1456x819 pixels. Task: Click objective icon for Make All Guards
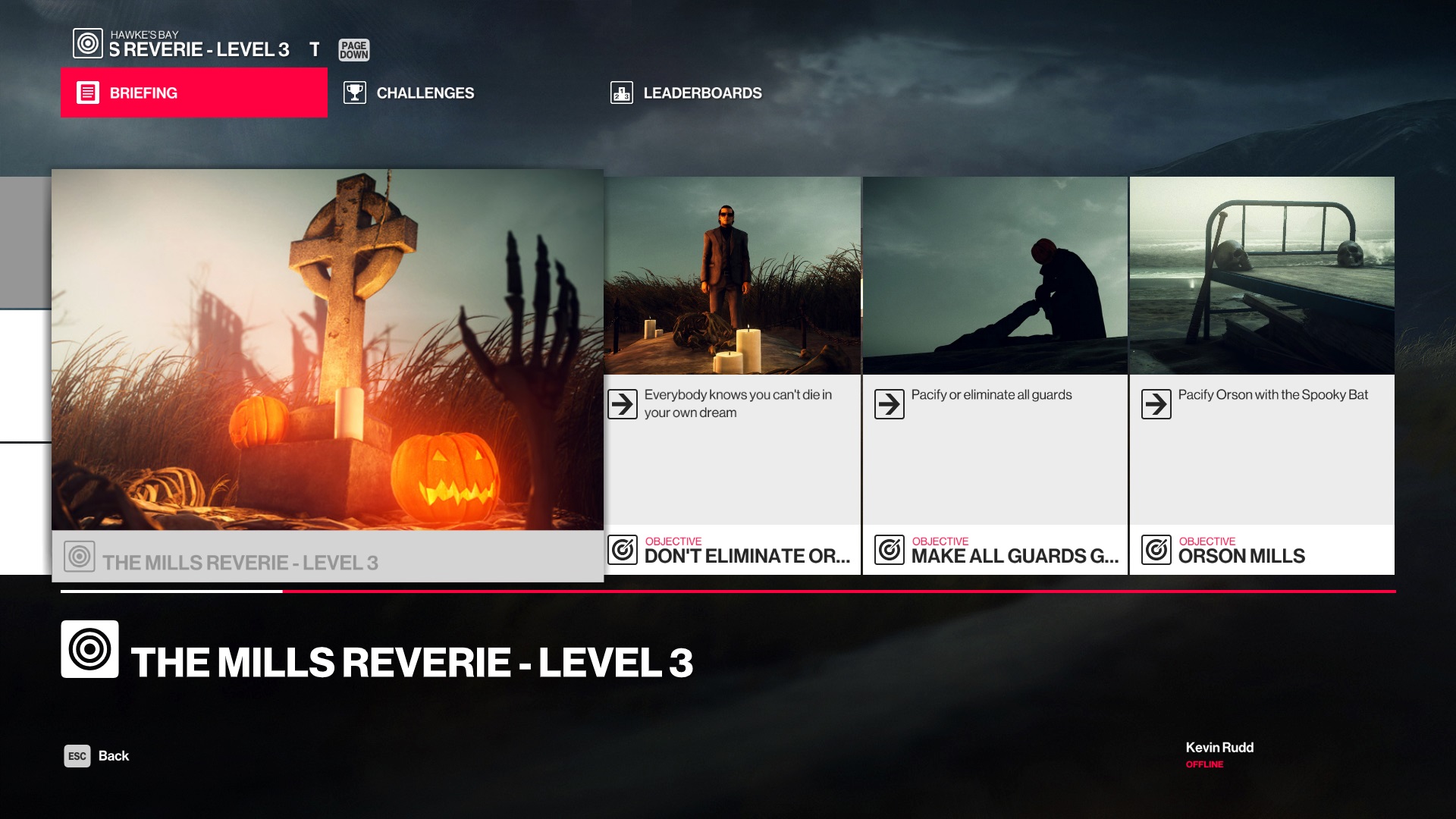pos(889,550)
